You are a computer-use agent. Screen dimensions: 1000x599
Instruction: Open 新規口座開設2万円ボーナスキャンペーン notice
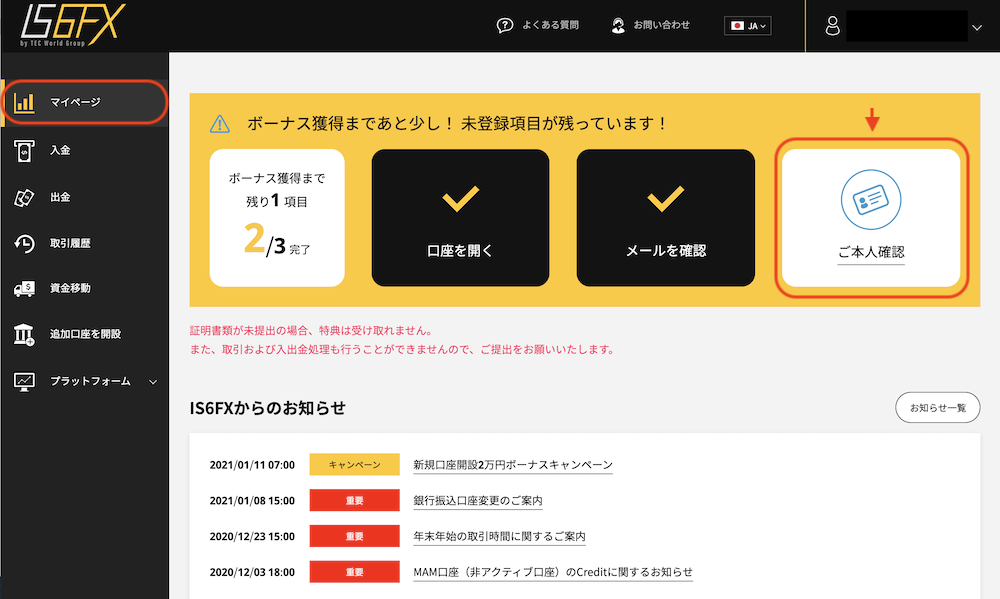point(513,465)
